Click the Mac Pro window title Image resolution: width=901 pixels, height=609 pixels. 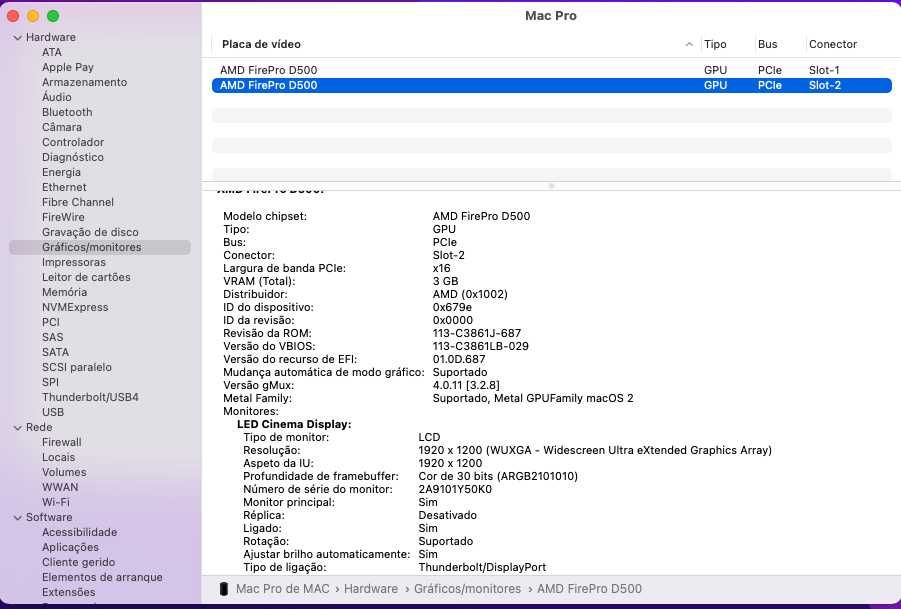[550, 16]
